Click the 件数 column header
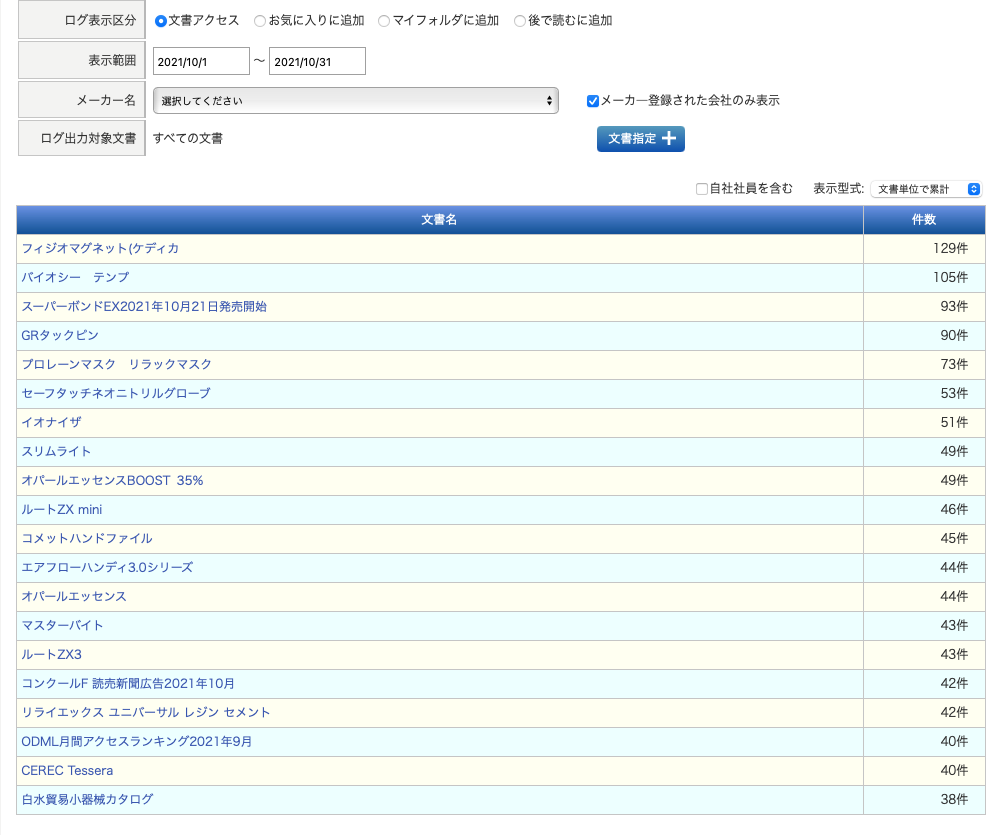The image size is (1000, 835). 924,219
